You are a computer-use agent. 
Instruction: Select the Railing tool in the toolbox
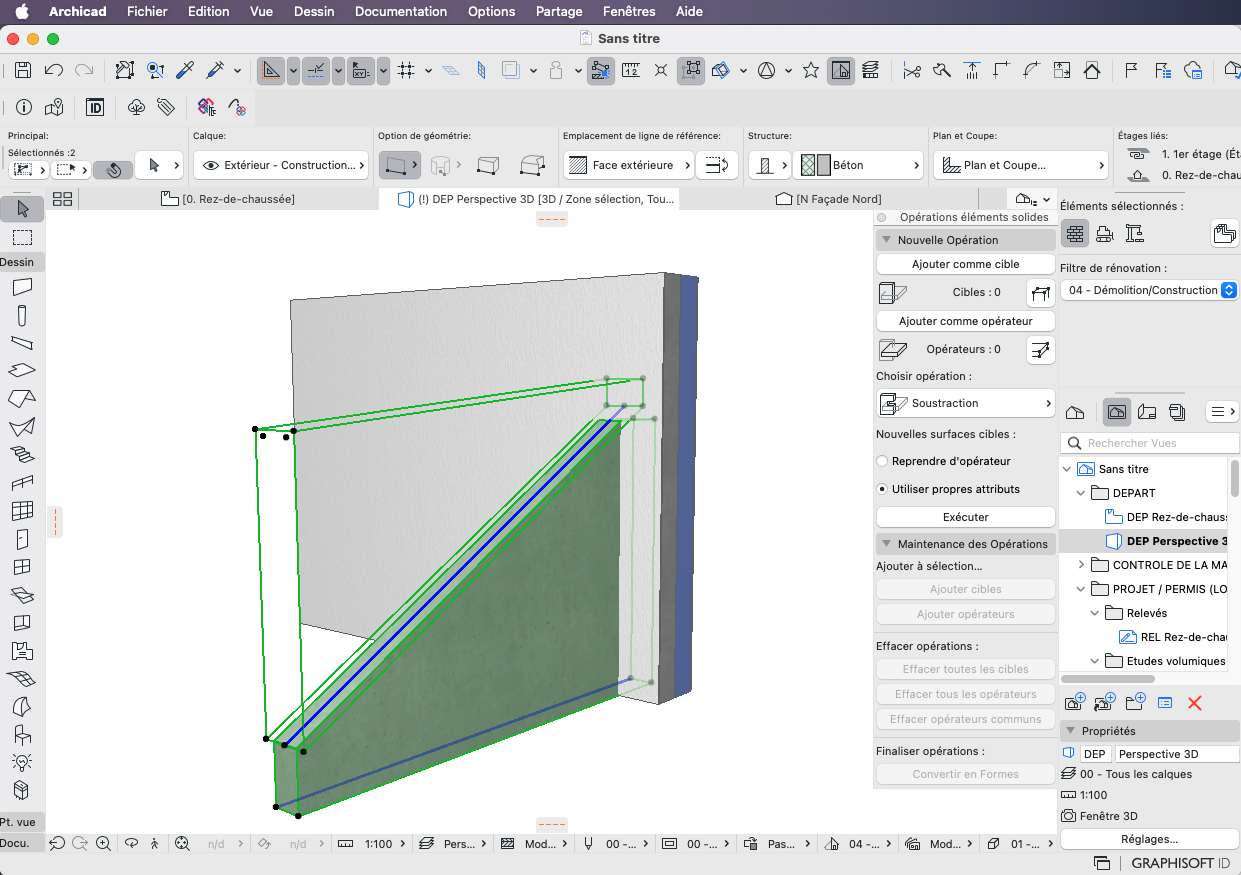pos(22,483)
